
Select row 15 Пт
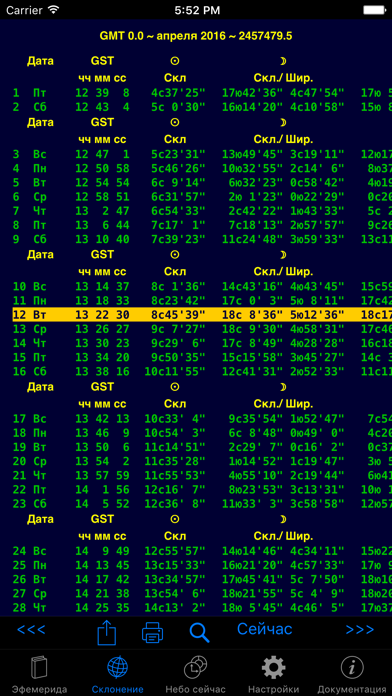[x=202, y=357]
